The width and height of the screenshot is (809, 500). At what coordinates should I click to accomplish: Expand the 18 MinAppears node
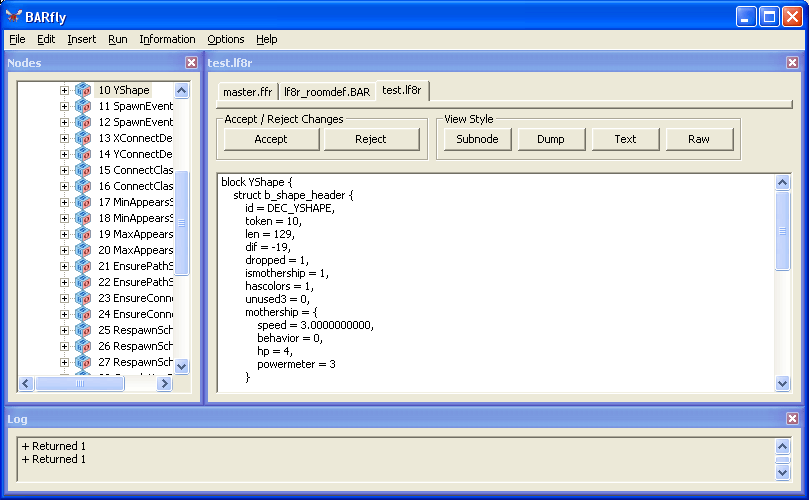click(x=64, y=218)
